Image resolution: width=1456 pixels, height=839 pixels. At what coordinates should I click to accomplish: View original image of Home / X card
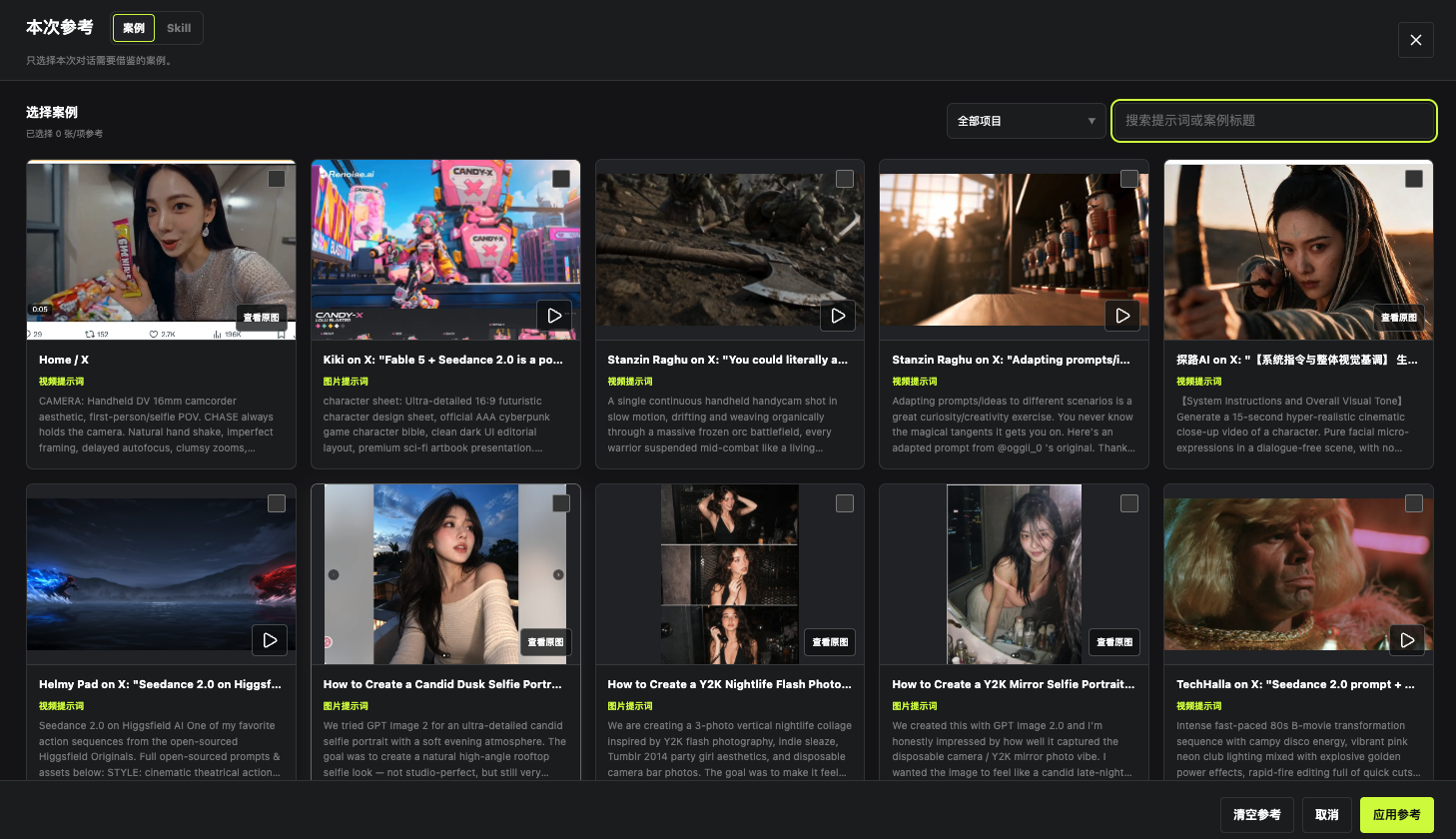pos(262,318)
